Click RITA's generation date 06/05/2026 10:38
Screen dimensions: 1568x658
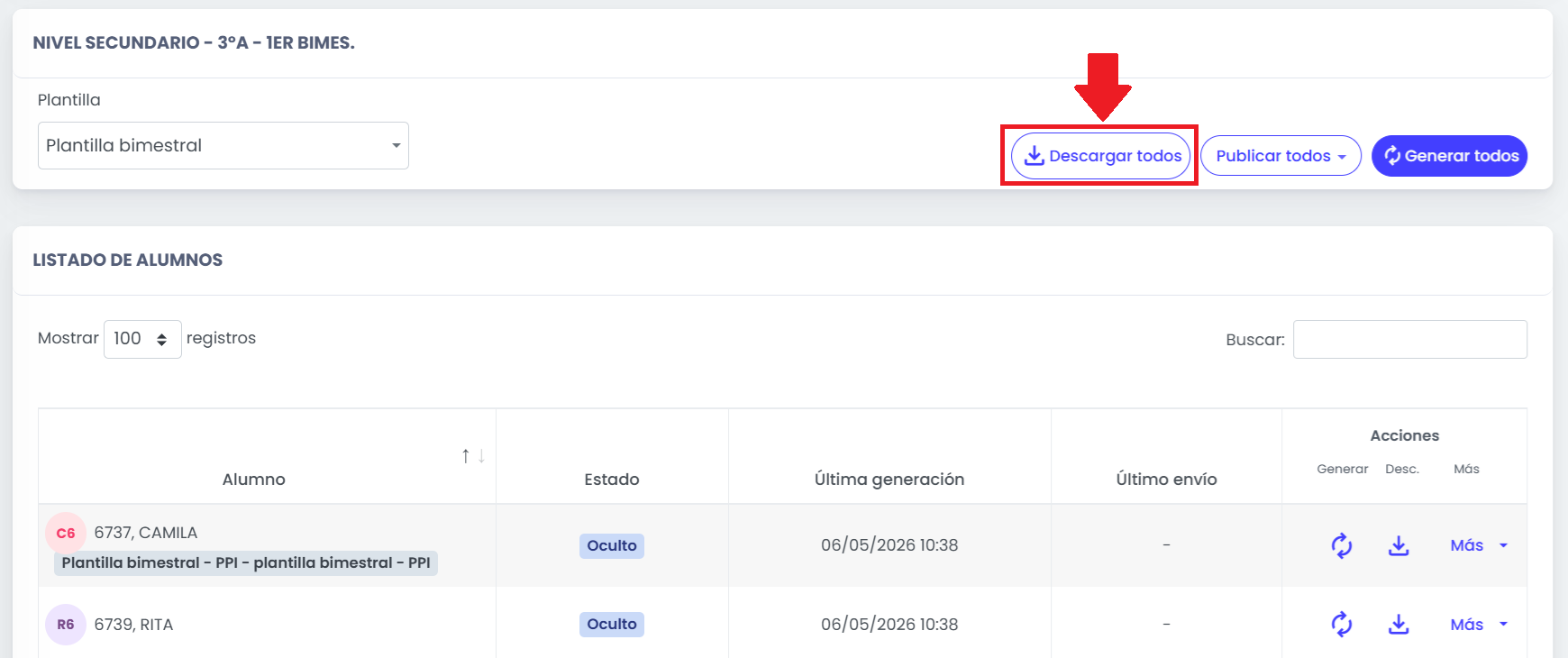pyautogui.click(x=889, y=624)
